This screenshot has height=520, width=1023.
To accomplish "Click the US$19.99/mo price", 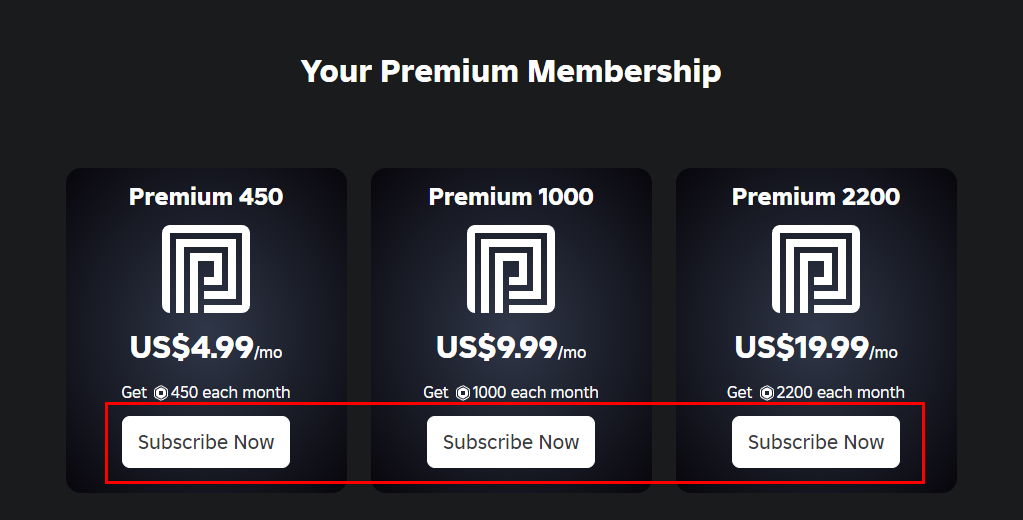I will [816, 348].
